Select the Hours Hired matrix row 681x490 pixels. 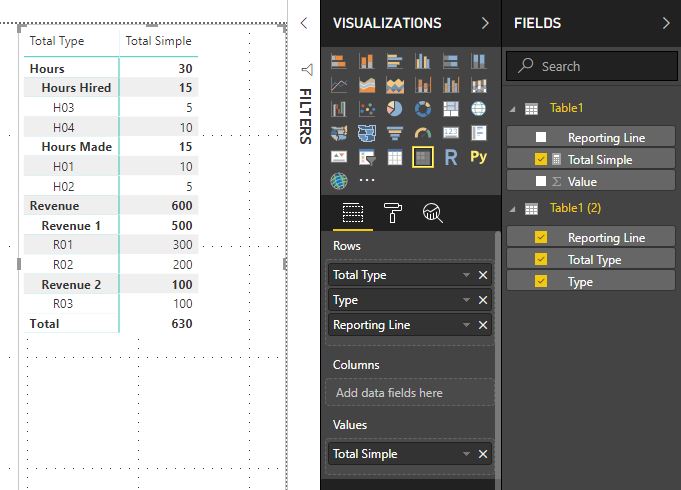(111, 88)
